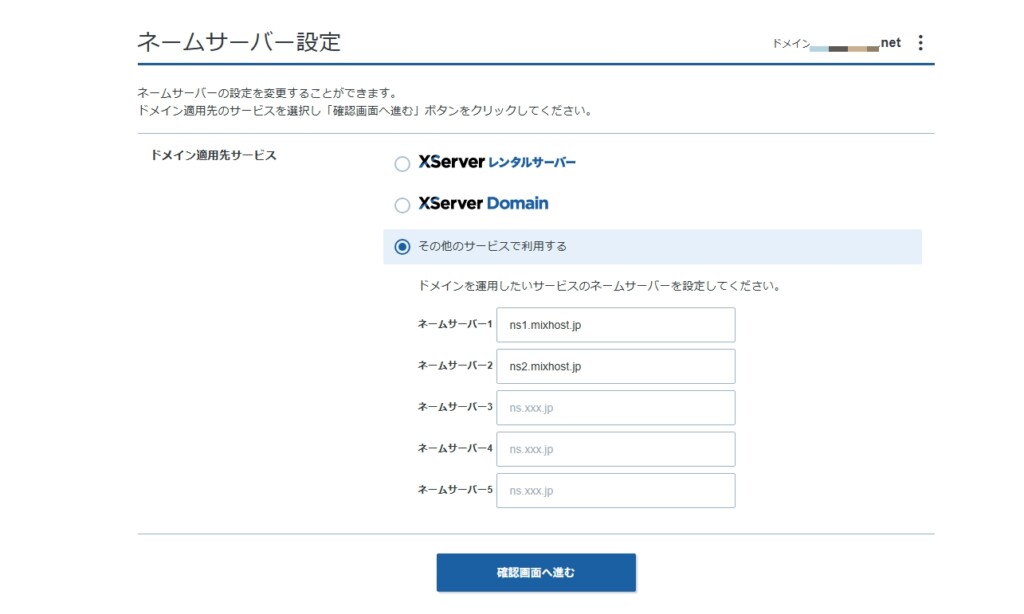Click inside the ネームサーバー2 field showing ns2.mixhost.jp

point(615,366)
